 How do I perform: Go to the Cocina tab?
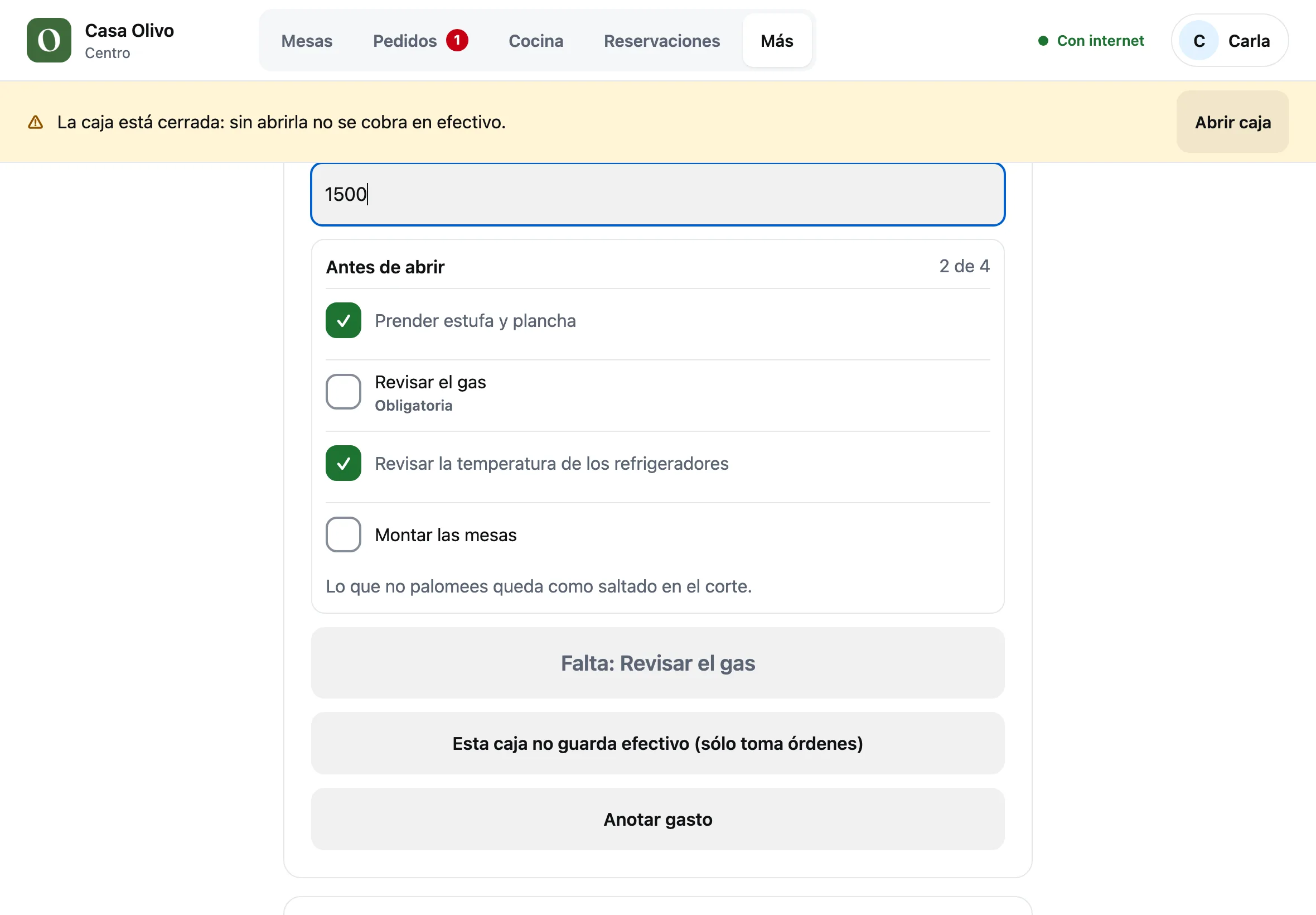tap(536, 41)
